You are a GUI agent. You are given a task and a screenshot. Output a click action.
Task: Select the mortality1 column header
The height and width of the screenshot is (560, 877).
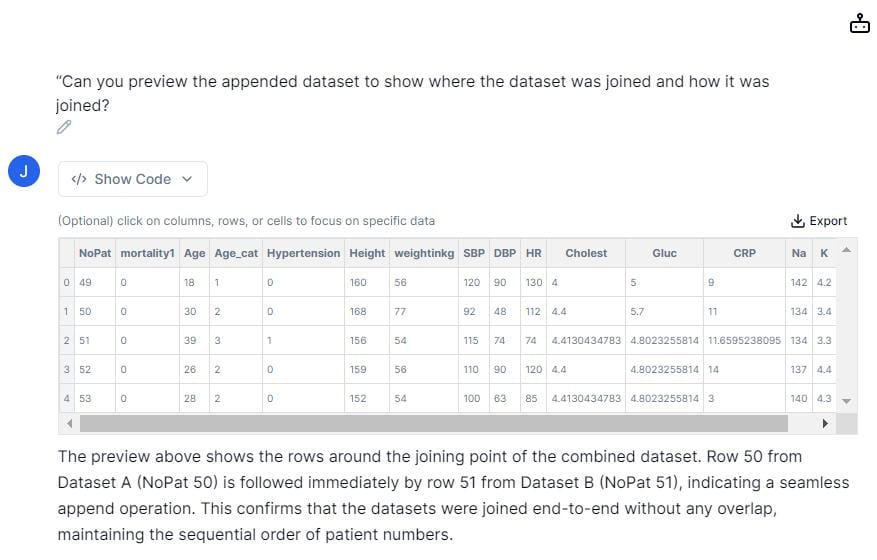(148, 253)
